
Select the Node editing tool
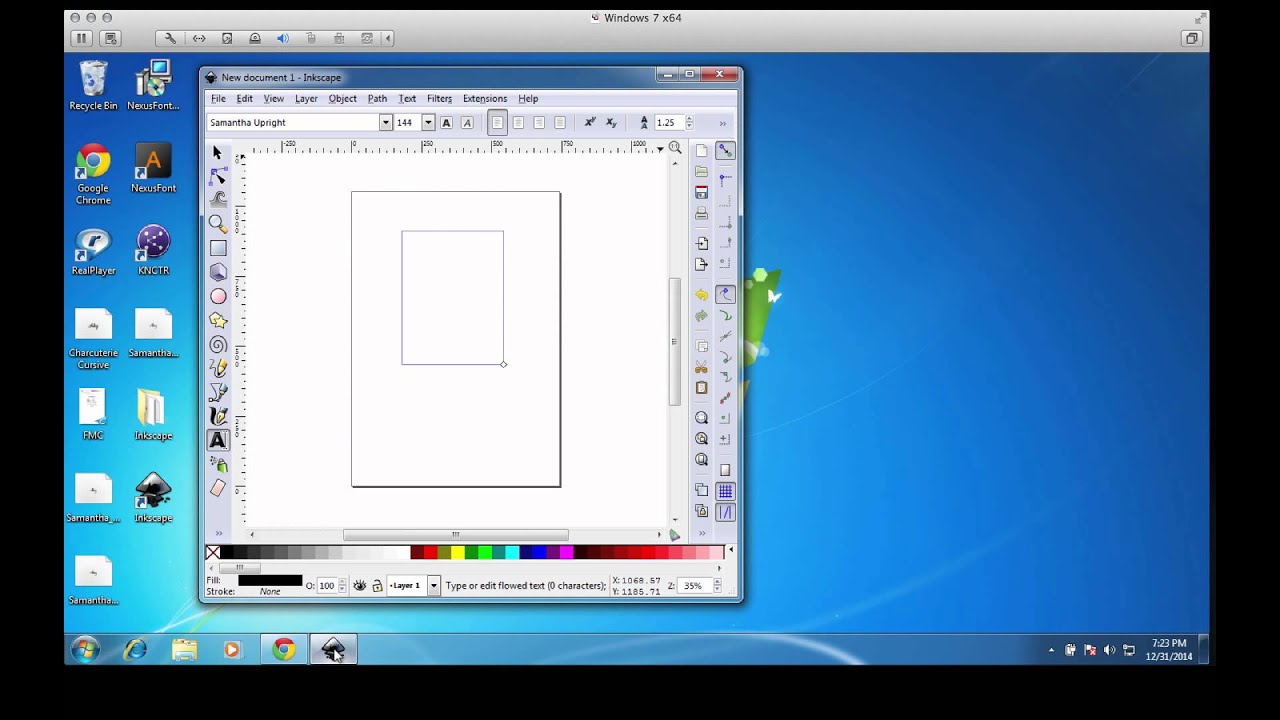pos(218,177)
